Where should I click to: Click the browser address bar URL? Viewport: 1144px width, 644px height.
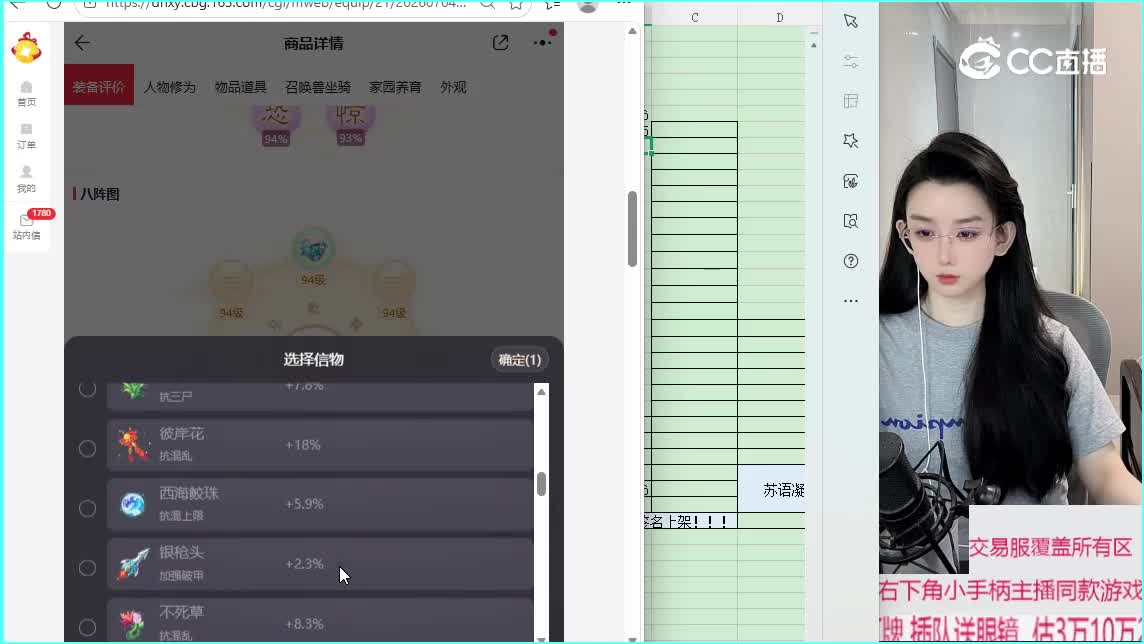pos(285,4)
